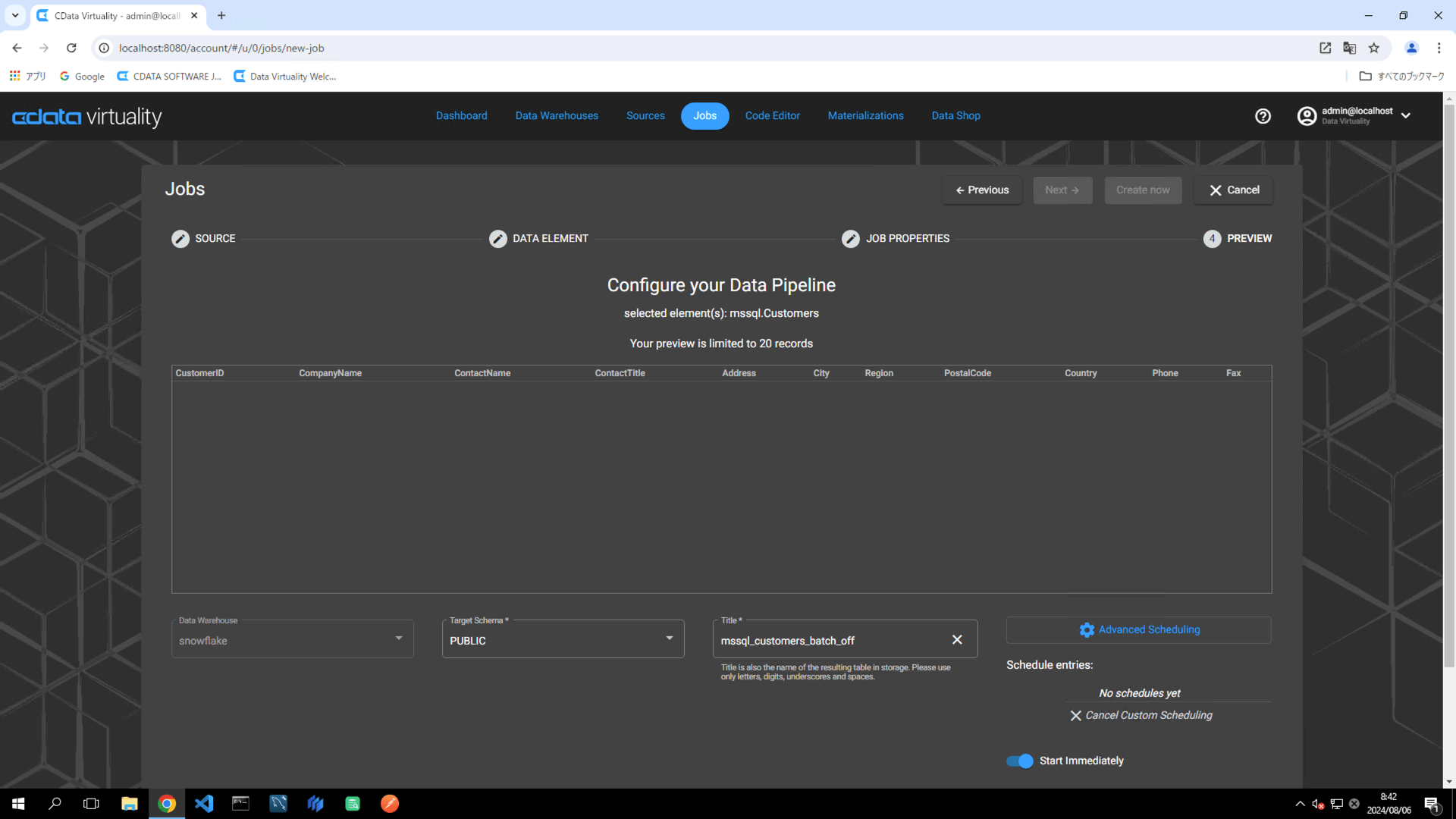1456x819 pixels.
Task: Bookmark page with star icon
Action: tap(1374, 48)
